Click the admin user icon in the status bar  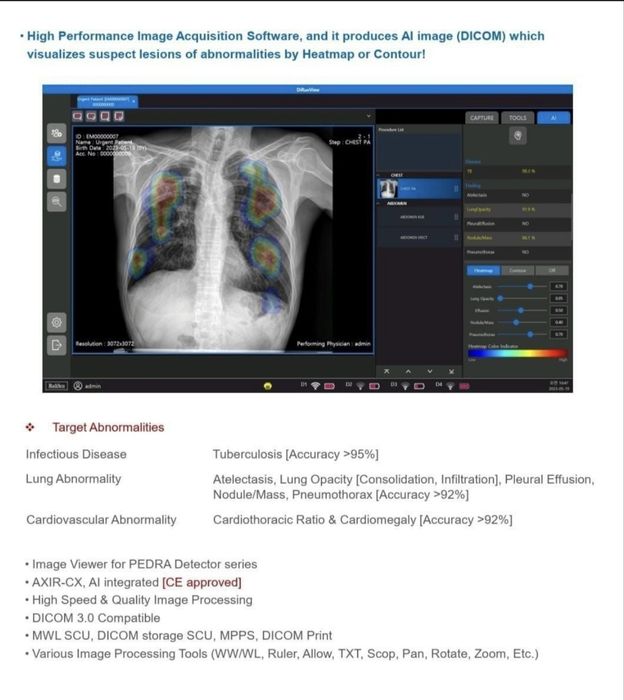tap(78, 386)
